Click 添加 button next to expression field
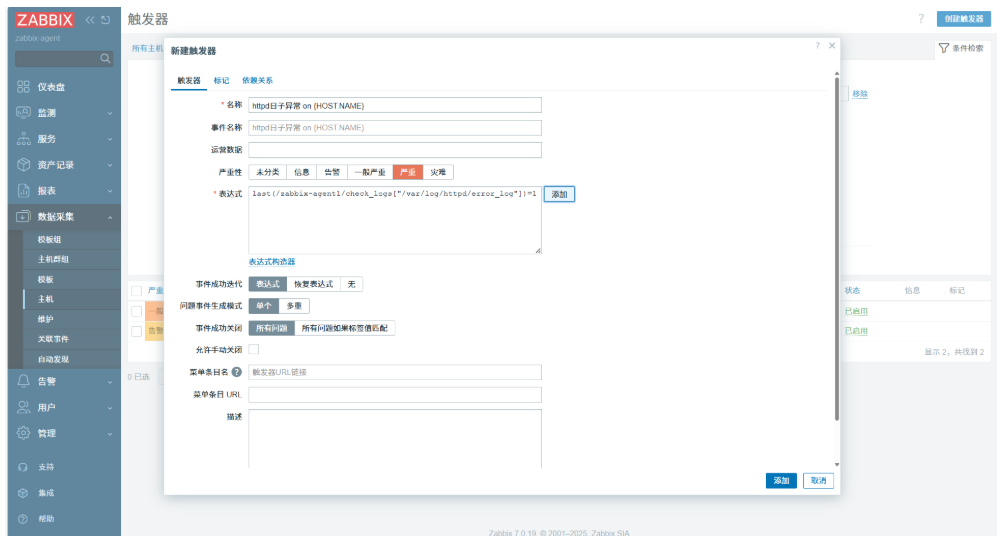The width and height of the screenshot is (997, 536). (560, 195)
